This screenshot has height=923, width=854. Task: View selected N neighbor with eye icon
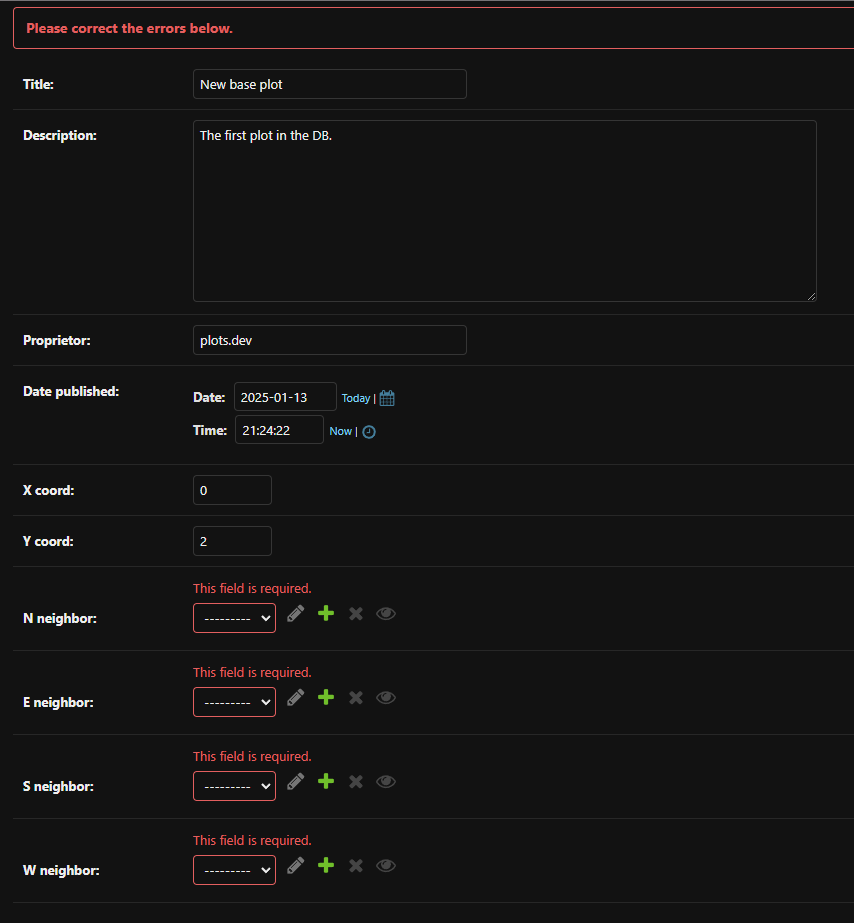point(386,614)
